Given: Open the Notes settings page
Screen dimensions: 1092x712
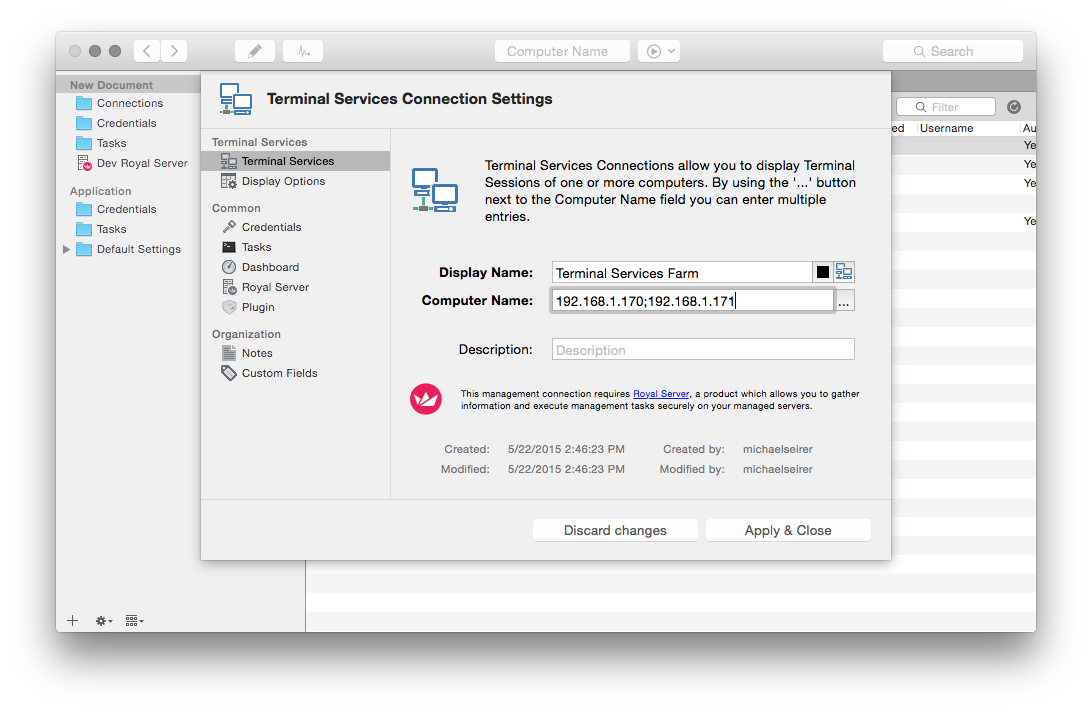Looking at the screenshot, I should [295, 353].
